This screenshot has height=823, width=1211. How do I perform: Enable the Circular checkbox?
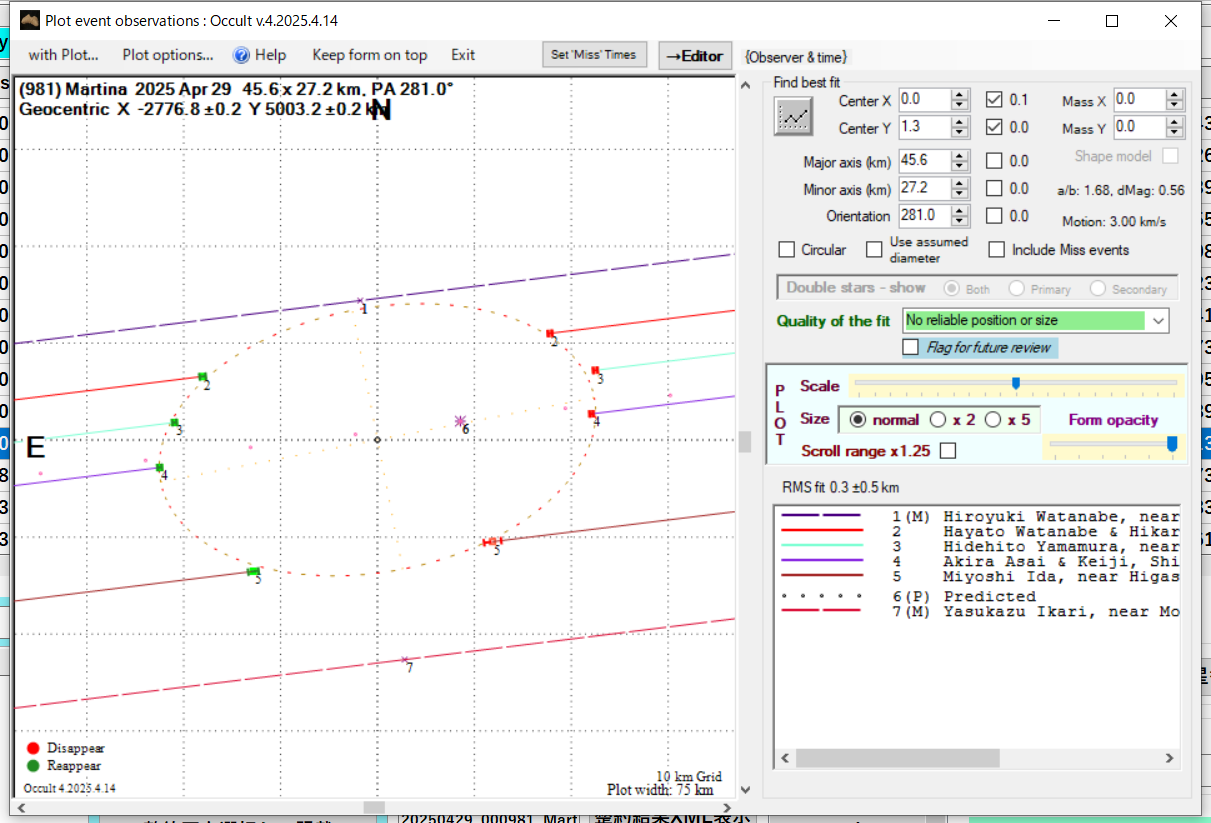click(787, 250)
